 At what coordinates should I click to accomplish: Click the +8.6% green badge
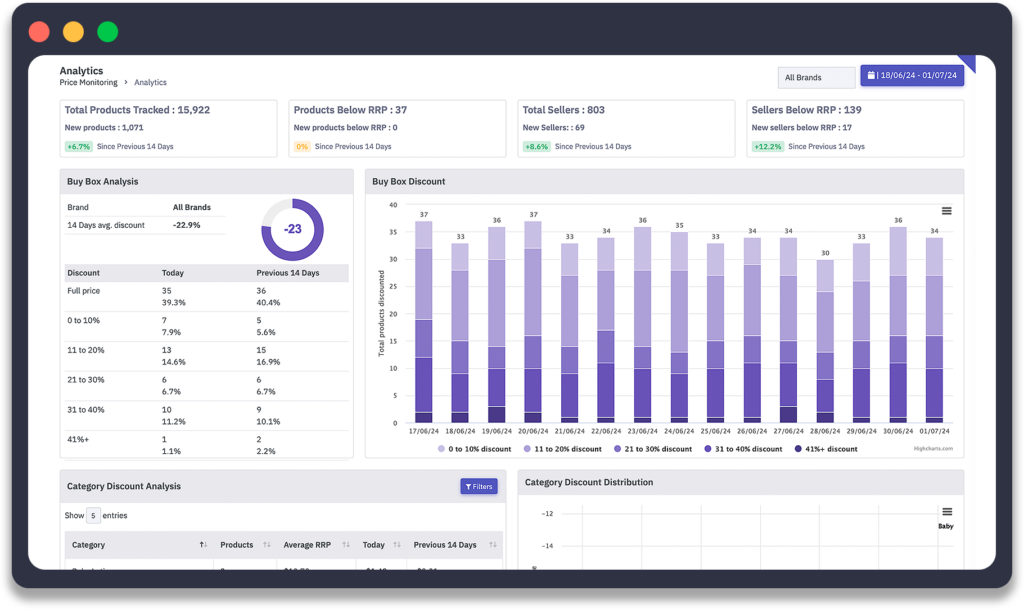tap(537, 146)
